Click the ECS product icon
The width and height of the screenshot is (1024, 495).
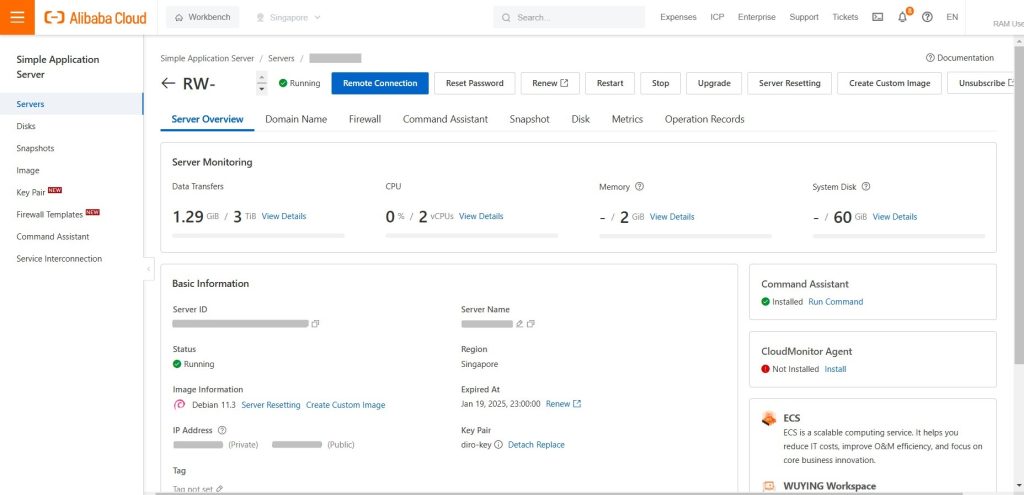pyautogui.click(x=769, y=419)
